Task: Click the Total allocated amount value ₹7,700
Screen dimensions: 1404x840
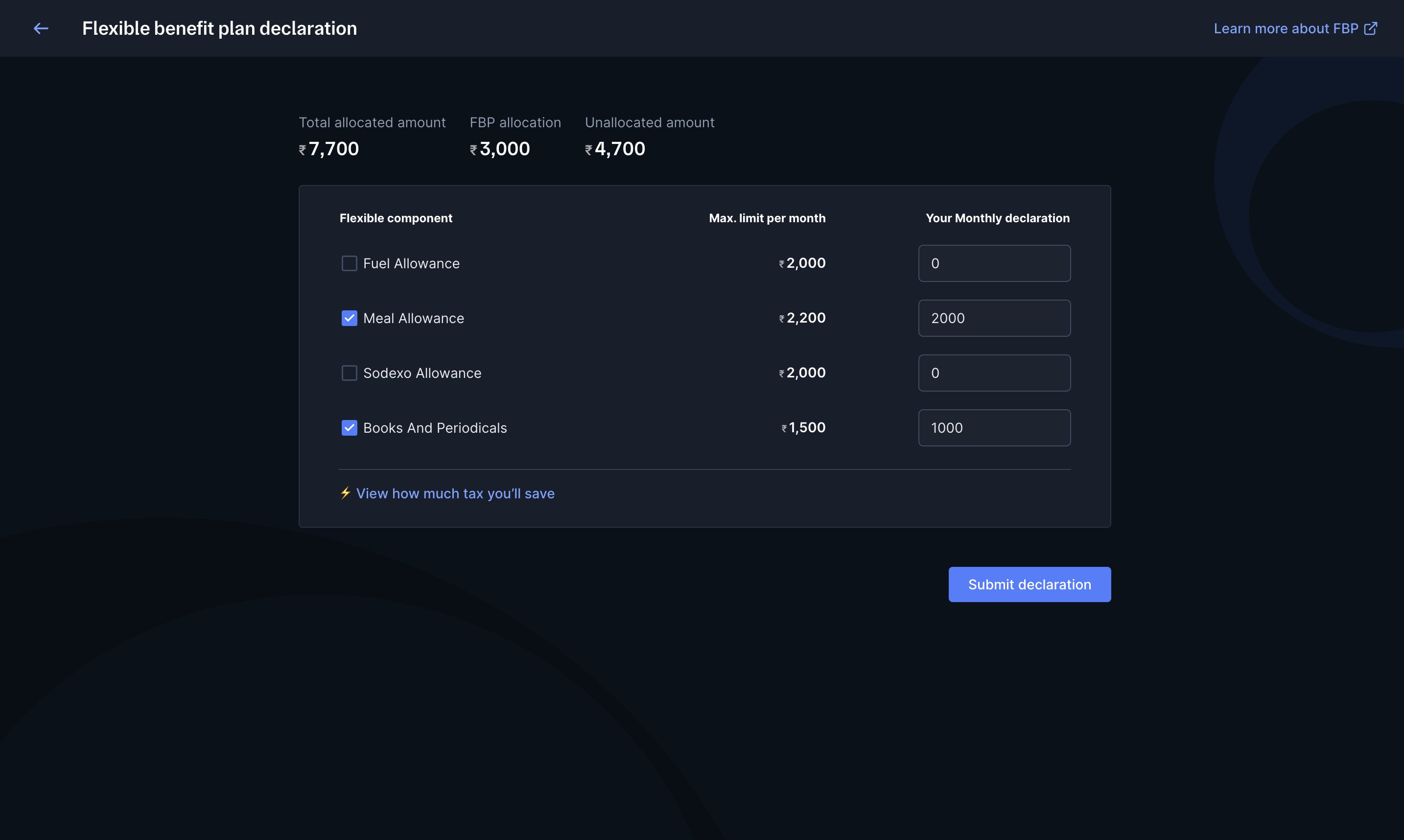Action: (329, 149)
